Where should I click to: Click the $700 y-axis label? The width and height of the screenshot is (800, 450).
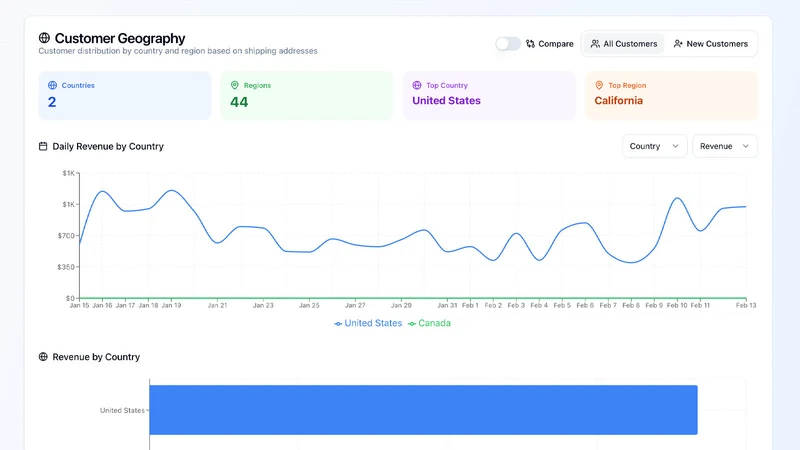point(66,236)
